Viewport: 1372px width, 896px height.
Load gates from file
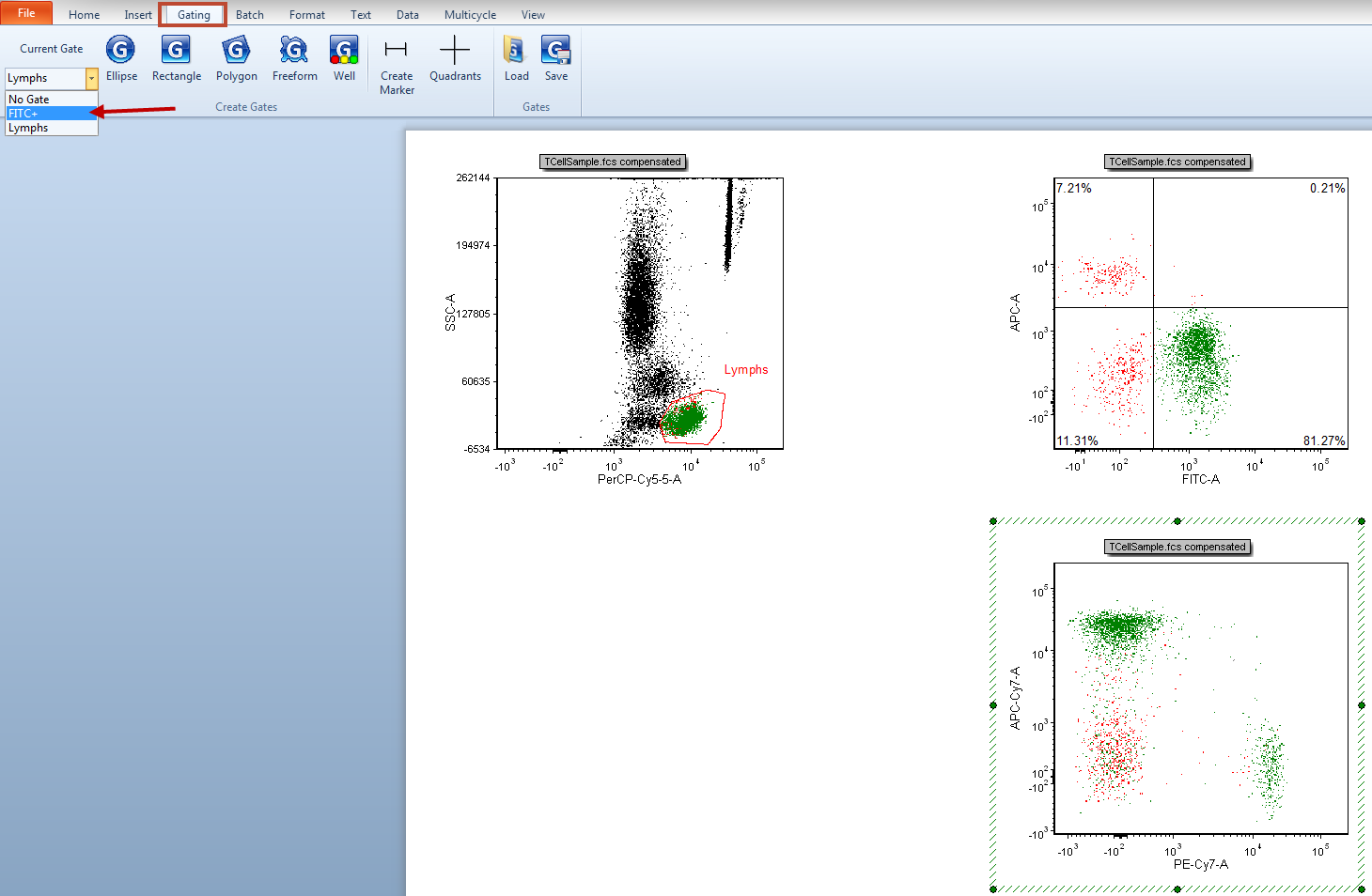[x=516, y=58]
